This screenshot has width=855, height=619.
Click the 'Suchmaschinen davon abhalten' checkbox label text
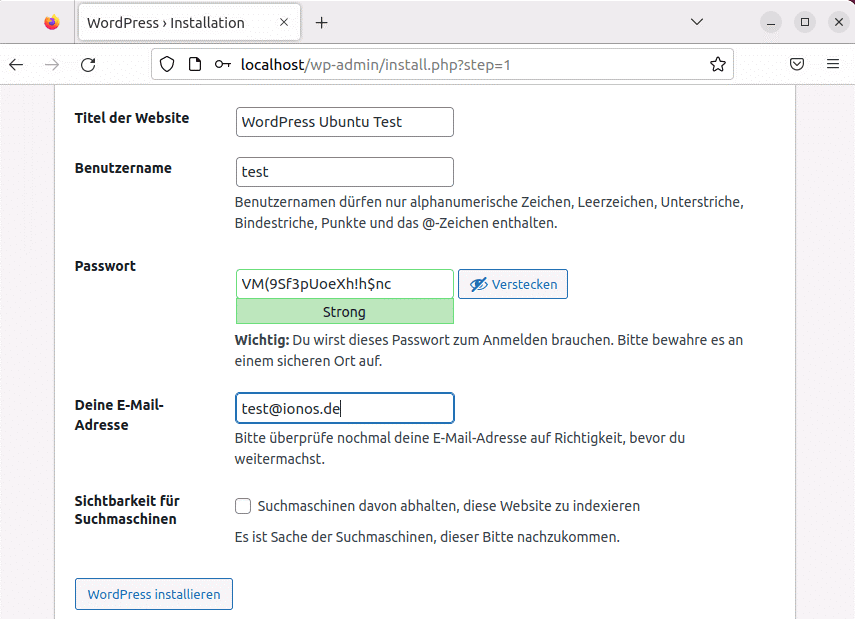(449, 506)
